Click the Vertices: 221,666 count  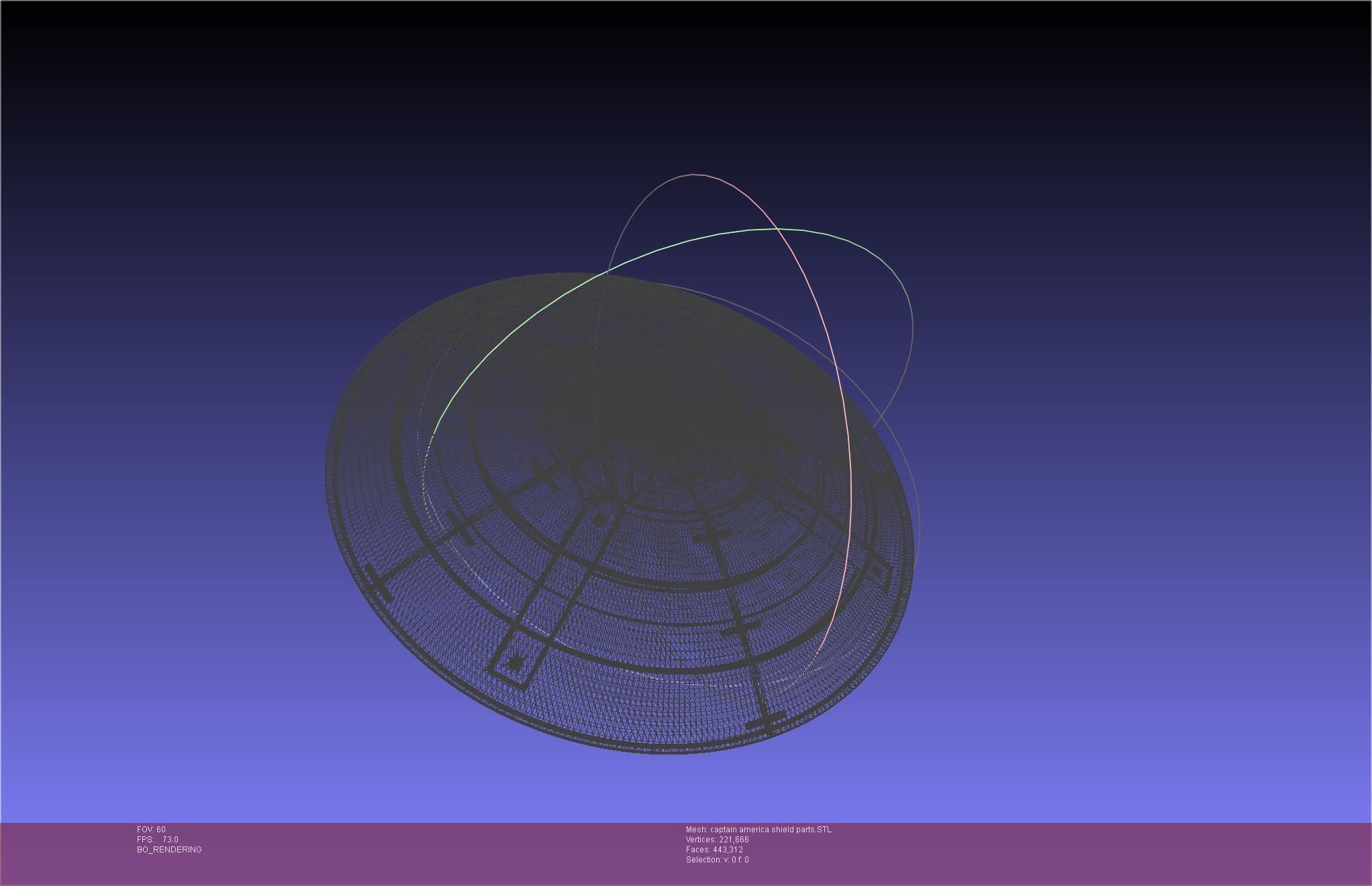click(x=717, y=840)
